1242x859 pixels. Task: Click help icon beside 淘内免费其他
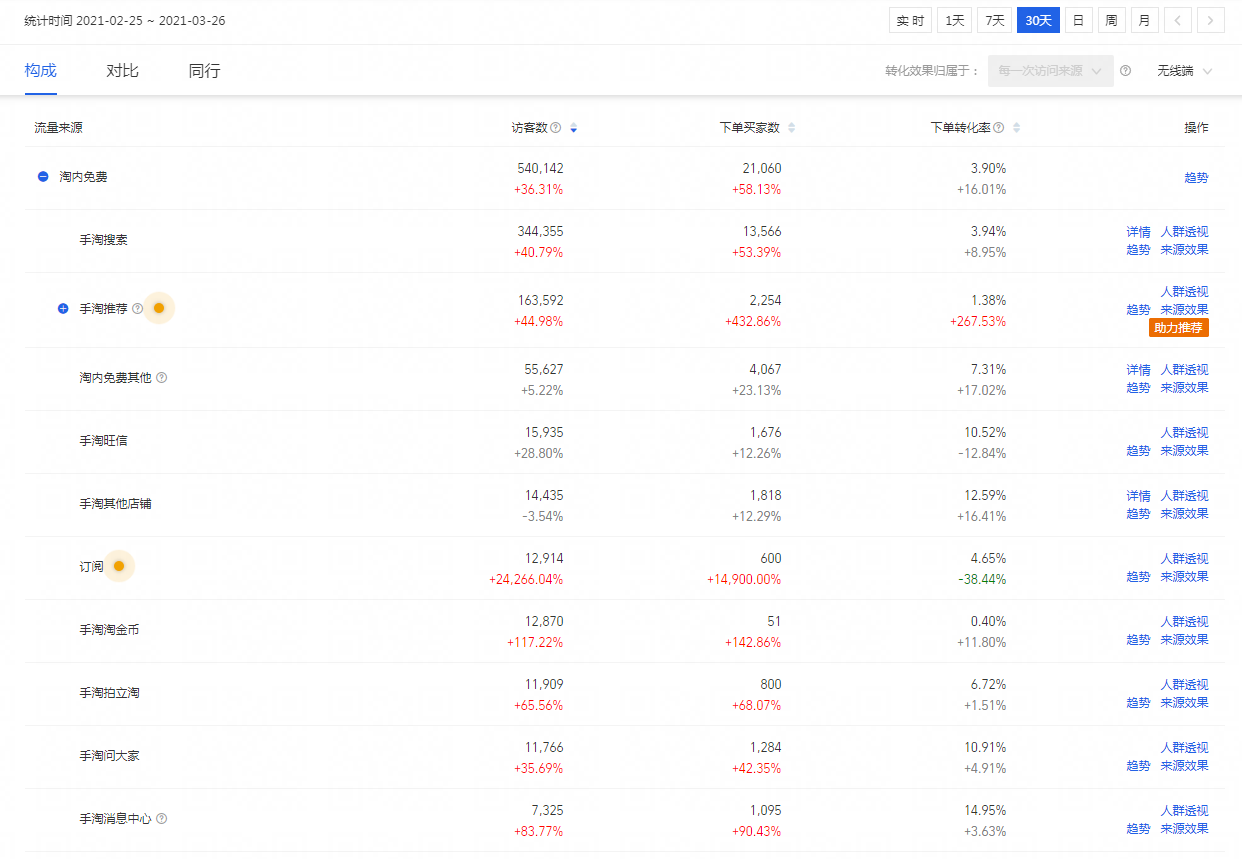click(162, 378)
